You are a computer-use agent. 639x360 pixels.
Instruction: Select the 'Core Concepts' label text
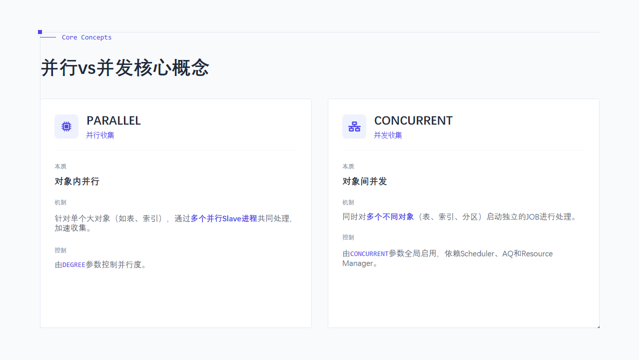[86, 37]
